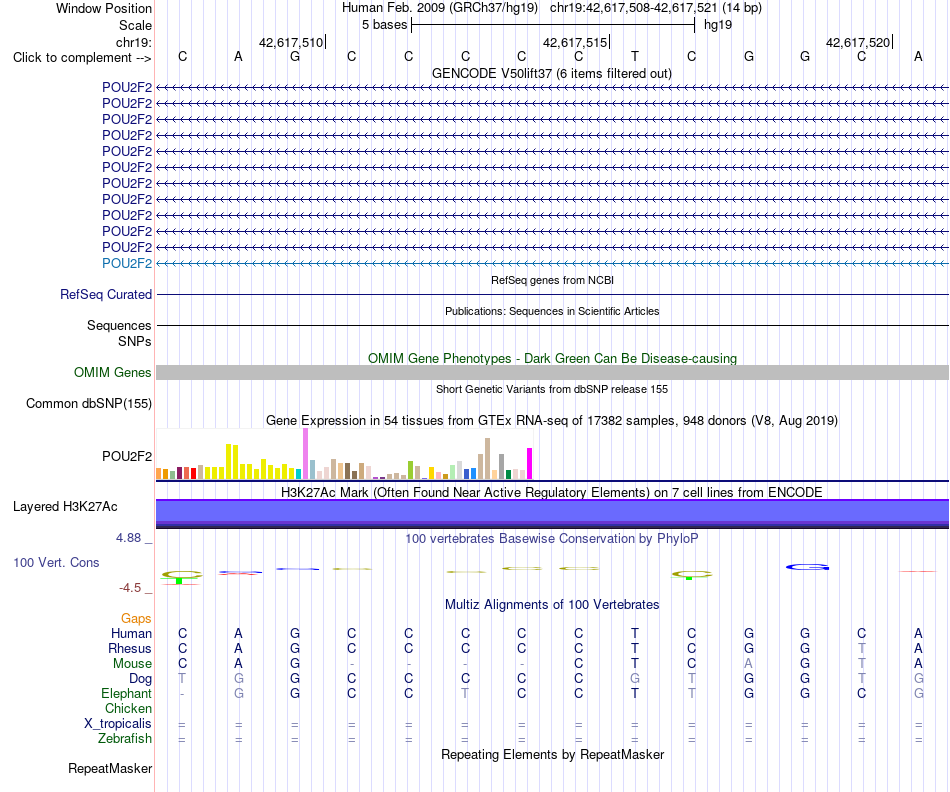Viewport: 950px width, 792px height.
Task: Click the green OMIM Gene Phenotypes title
Action: coord(552,358)
